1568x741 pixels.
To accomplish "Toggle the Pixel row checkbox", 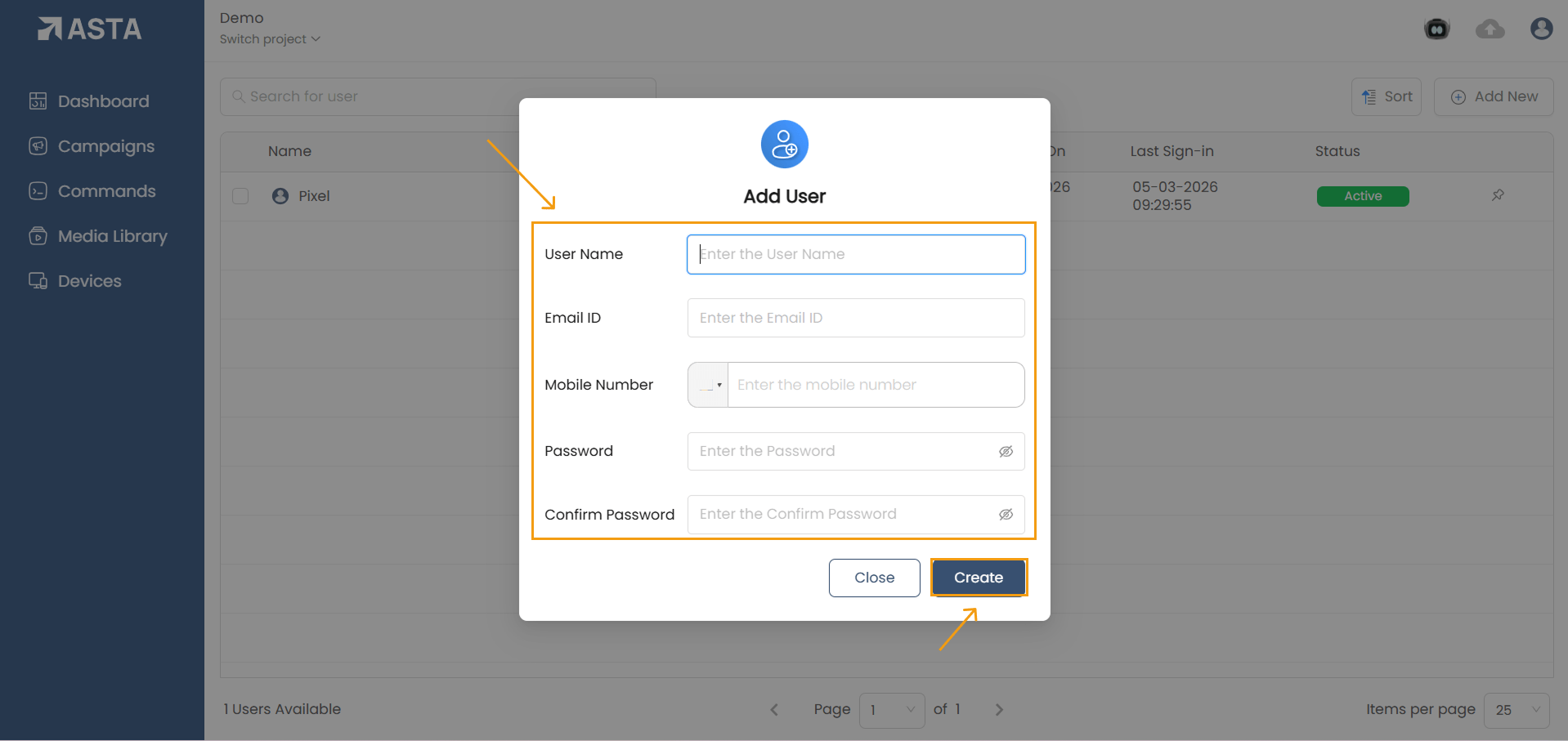I will tap(240, 196).
